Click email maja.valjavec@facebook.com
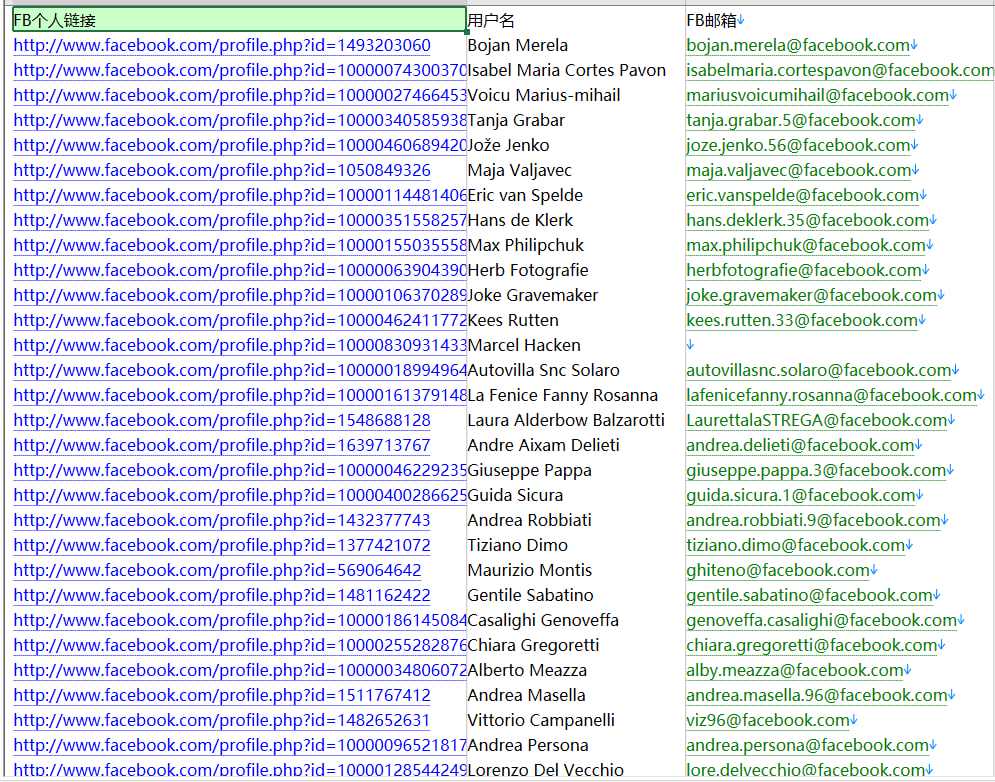The height and width of the screenshot is (782, 995). [799, 170]
